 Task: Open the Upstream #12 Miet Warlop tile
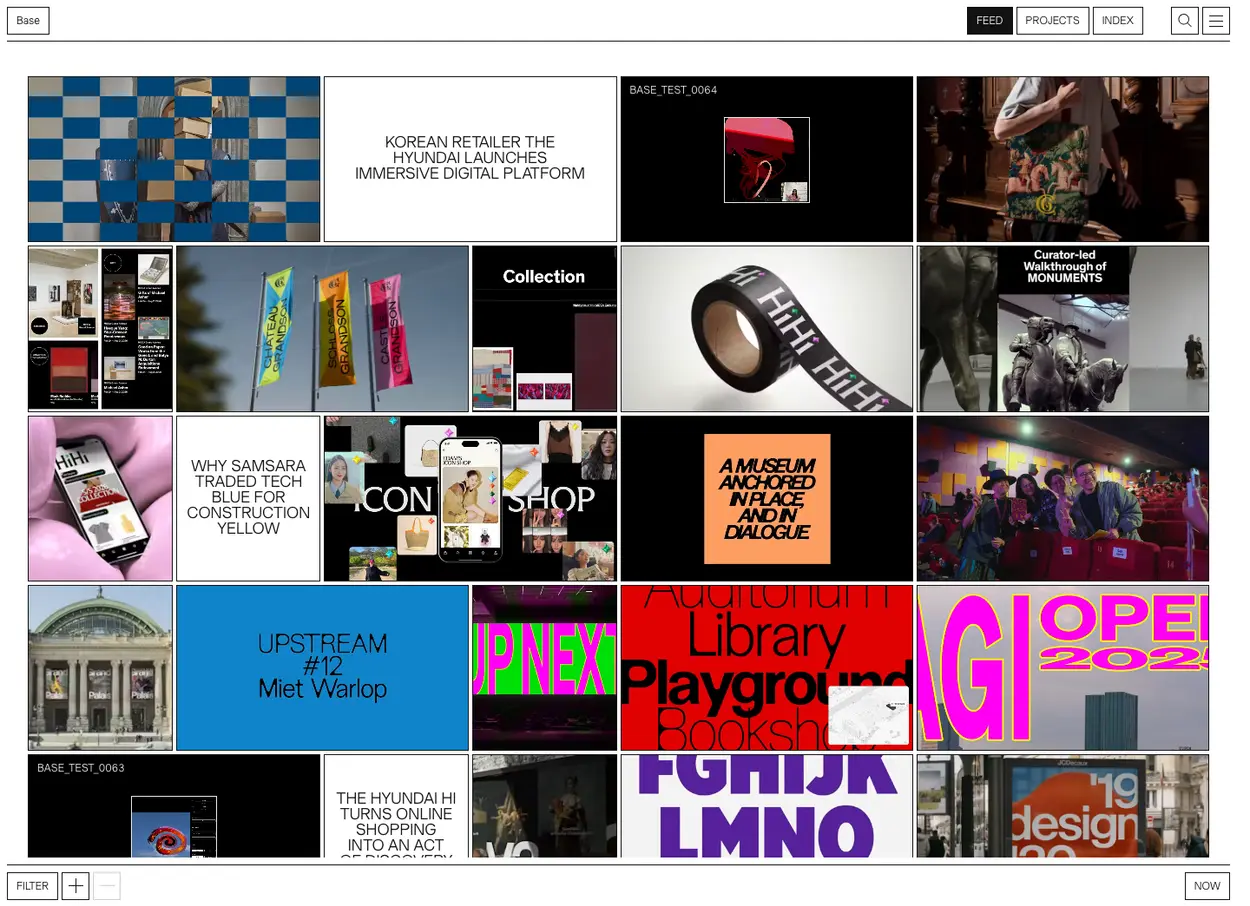[322, 668]
